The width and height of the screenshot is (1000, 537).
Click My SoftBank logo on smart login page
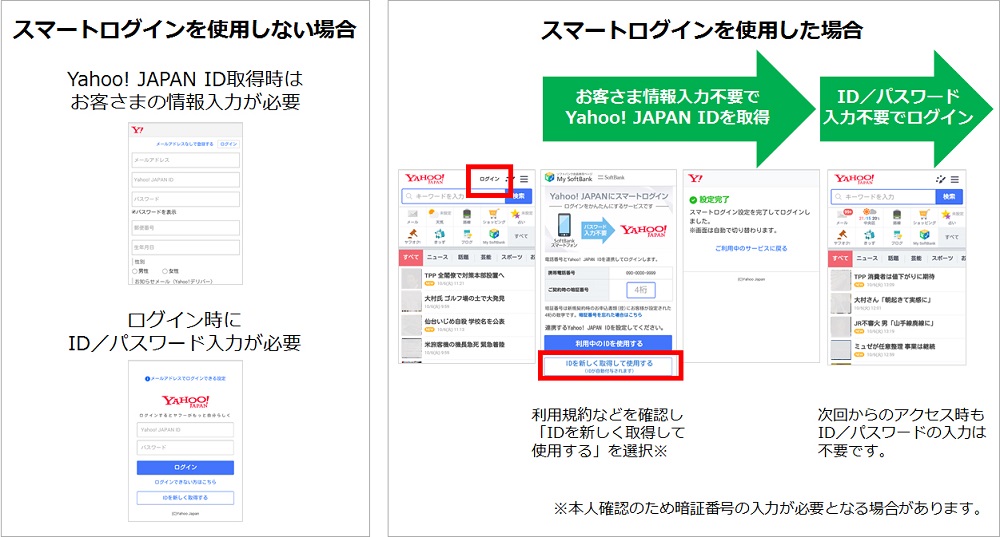pyautogui.click(x=569, y=177)
